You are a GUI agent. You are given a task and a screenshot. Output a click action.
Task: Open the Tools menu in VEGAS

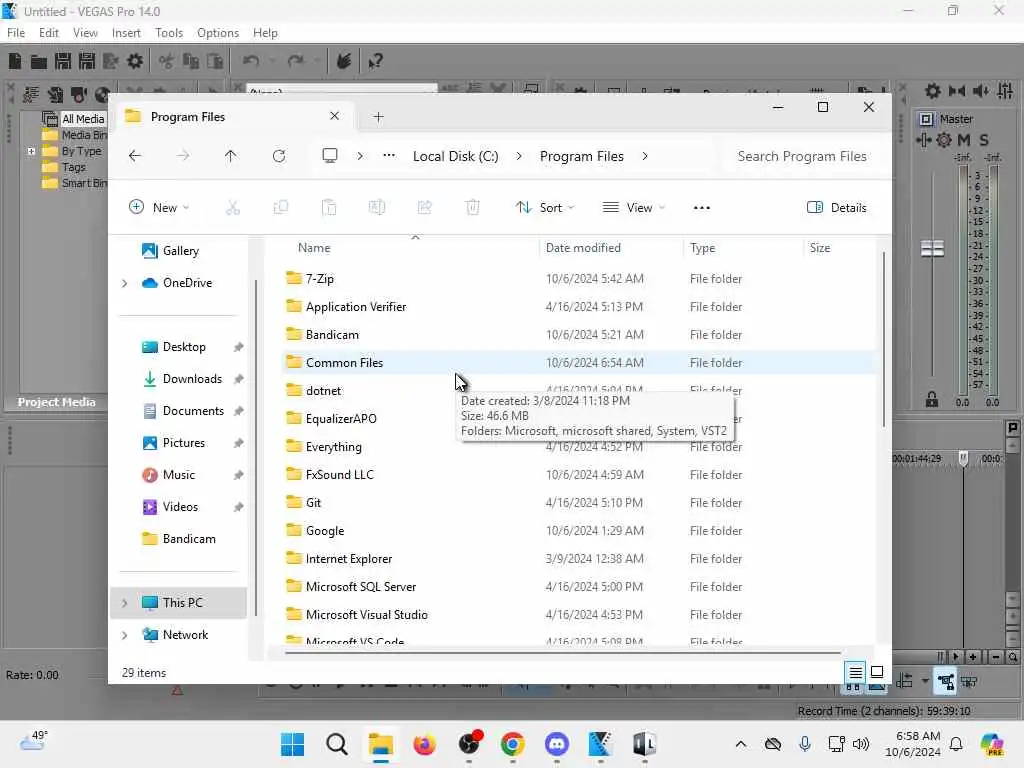(168, 33)
